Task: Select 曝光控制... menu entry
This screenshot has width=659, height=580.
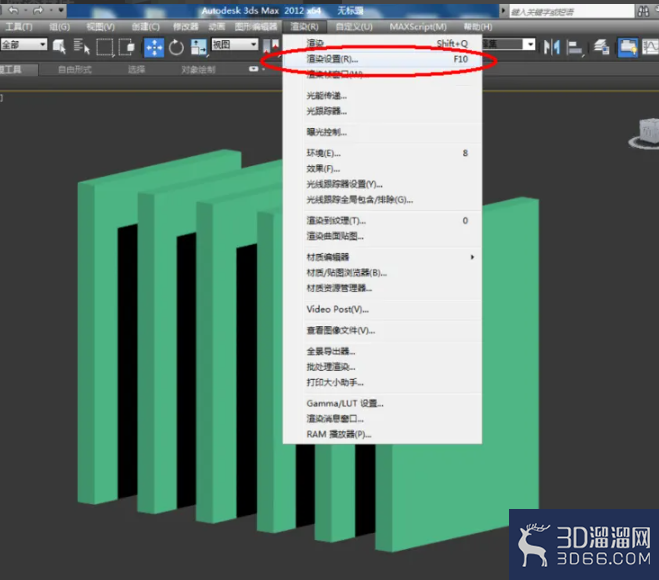Action: coord(382,132)
